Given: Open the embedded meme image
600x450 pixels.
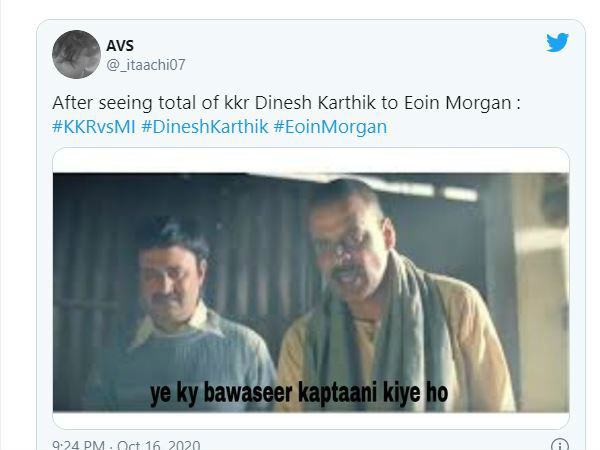Looking at the screenshot, I should tap(311, 292).
